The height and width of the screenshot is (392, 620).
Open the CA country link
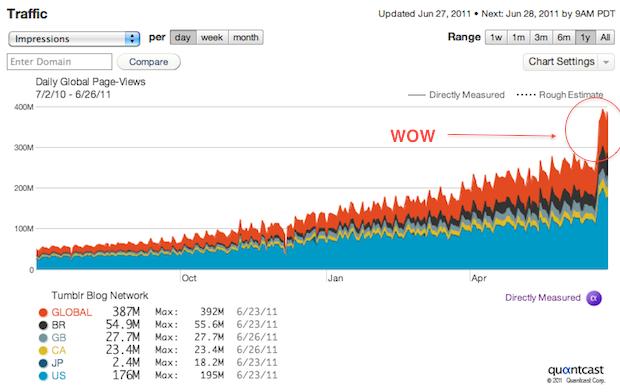[x=59, y=350]
